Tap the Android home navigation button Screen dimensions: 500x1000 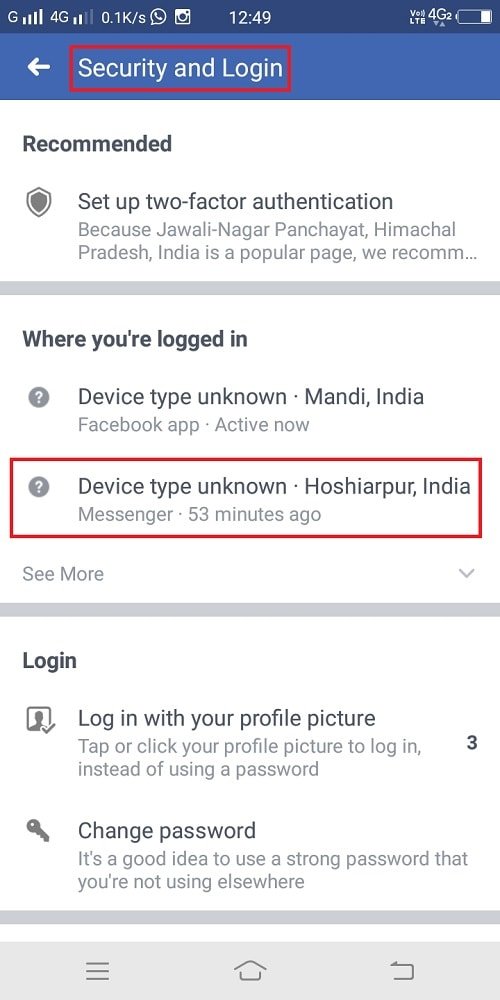[x=250, y=970]
